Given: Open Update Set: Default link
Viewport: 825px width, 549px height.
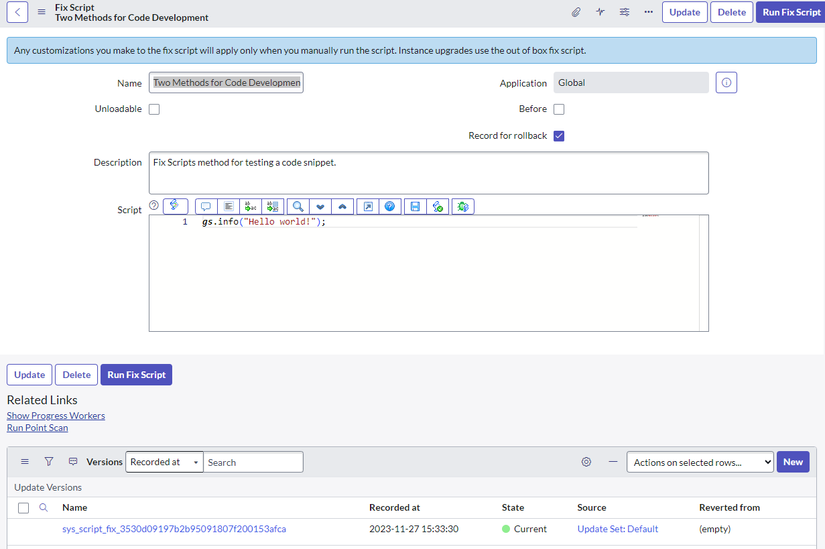Looking at the screenshot, I should [618, 529].
